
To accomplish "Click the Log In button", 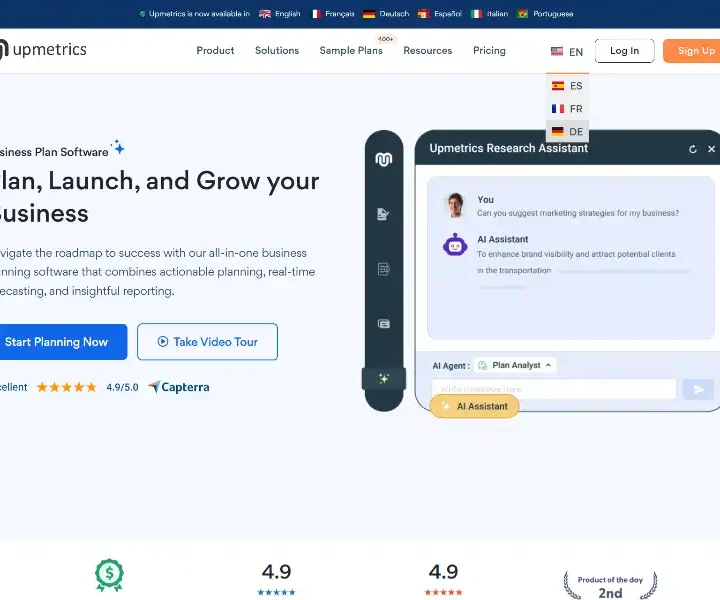I will (x=624, y=50).
